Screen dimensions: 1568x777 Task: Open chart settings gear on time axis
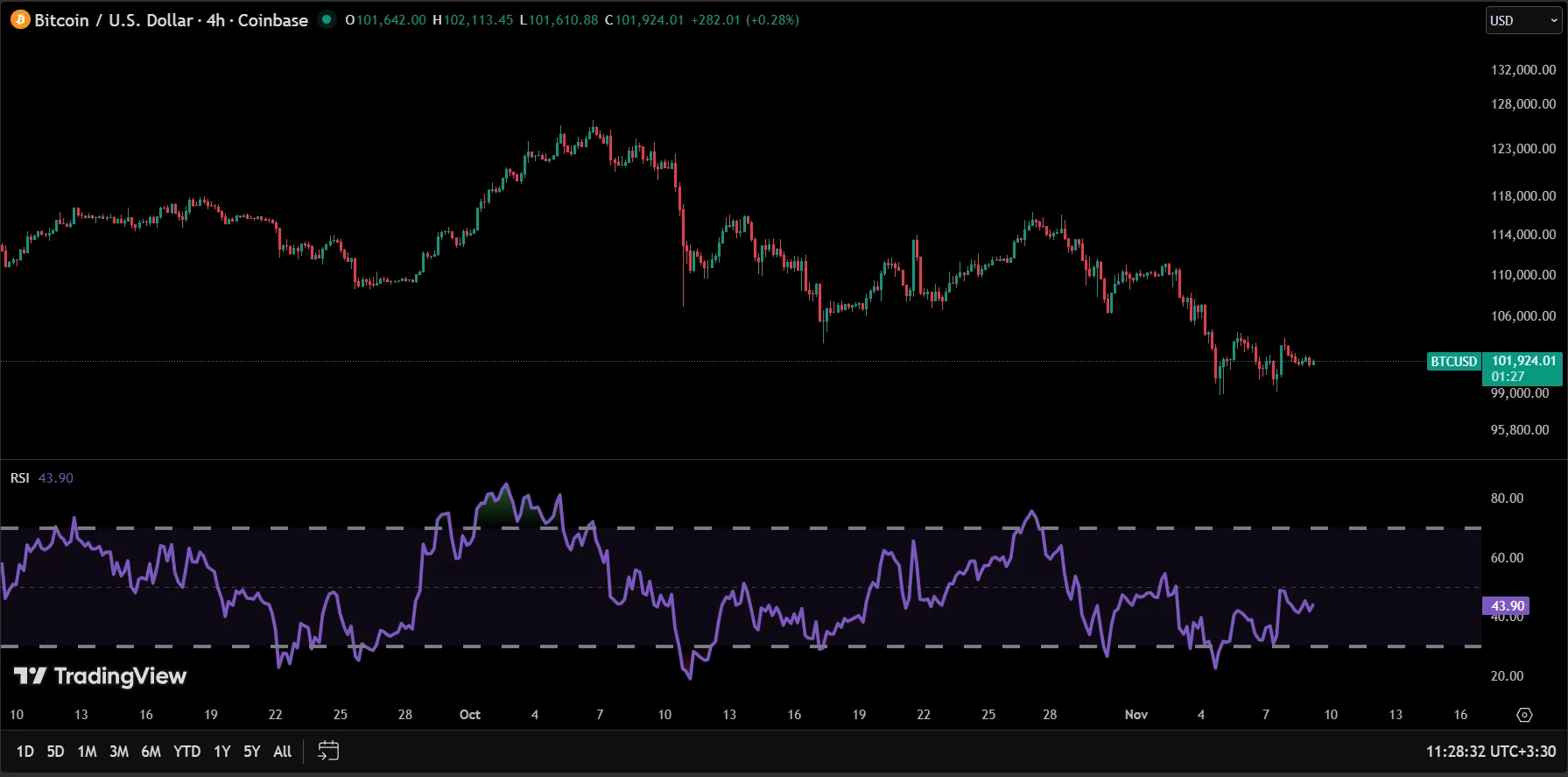[1524, 715]
